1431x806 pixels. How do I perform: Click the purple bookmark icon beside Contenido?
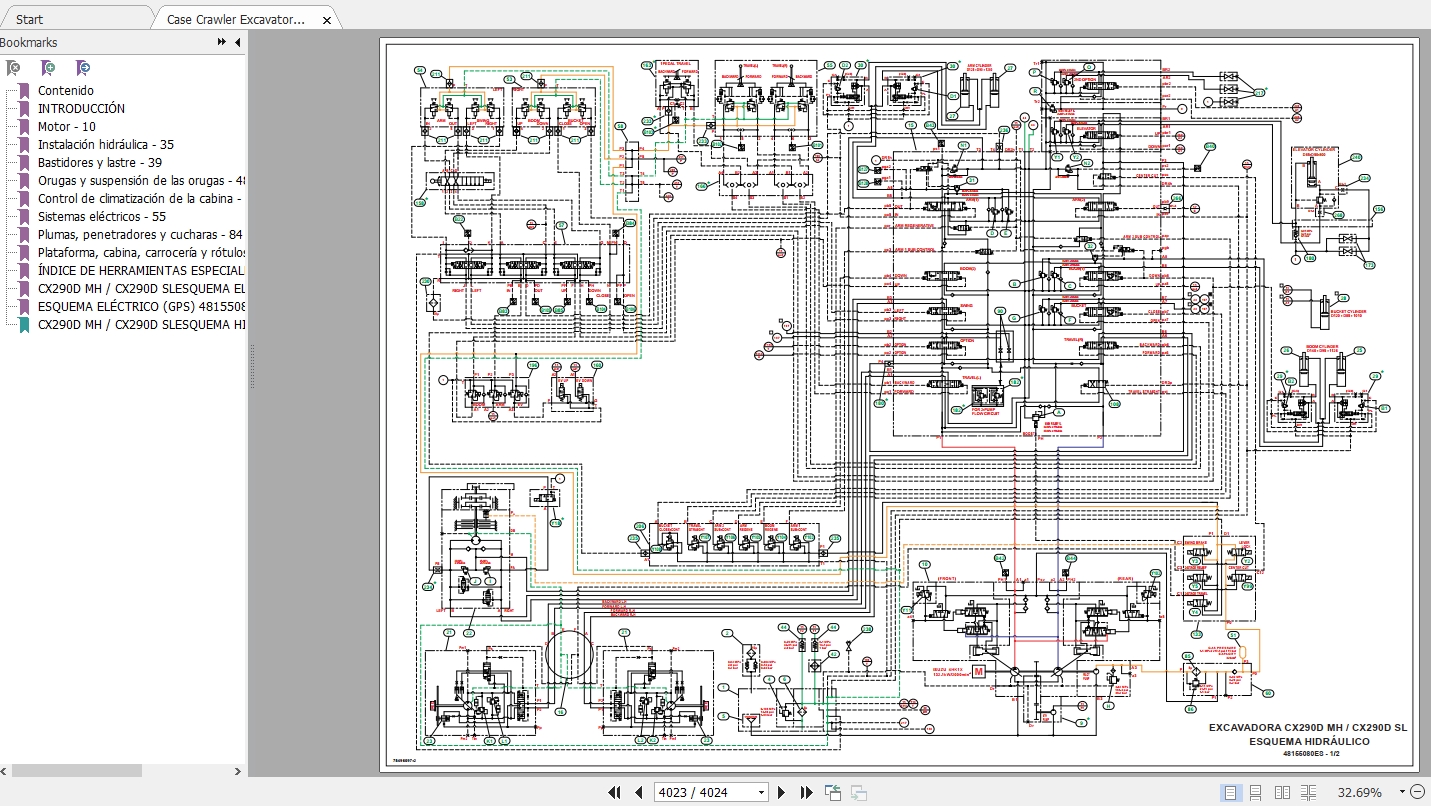tap(25, 90)
